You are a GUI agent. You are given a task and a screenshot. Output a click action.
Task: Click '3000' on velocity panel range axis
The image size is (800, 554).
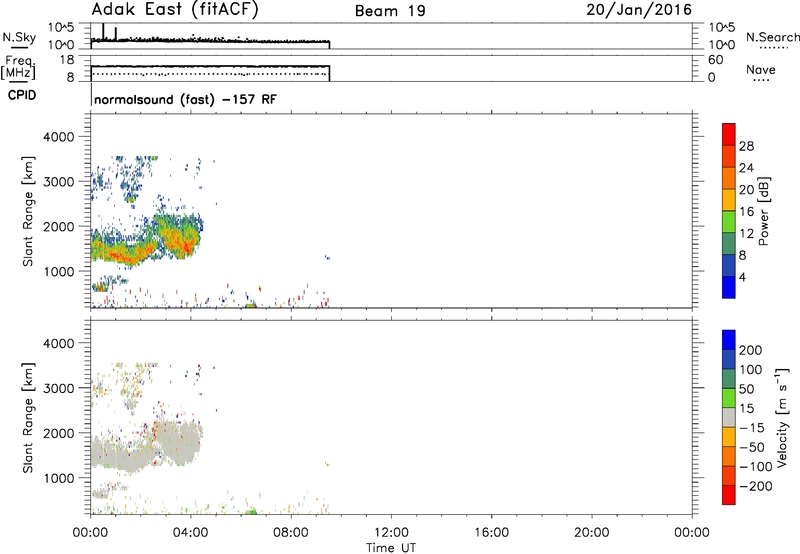point(58,388)
